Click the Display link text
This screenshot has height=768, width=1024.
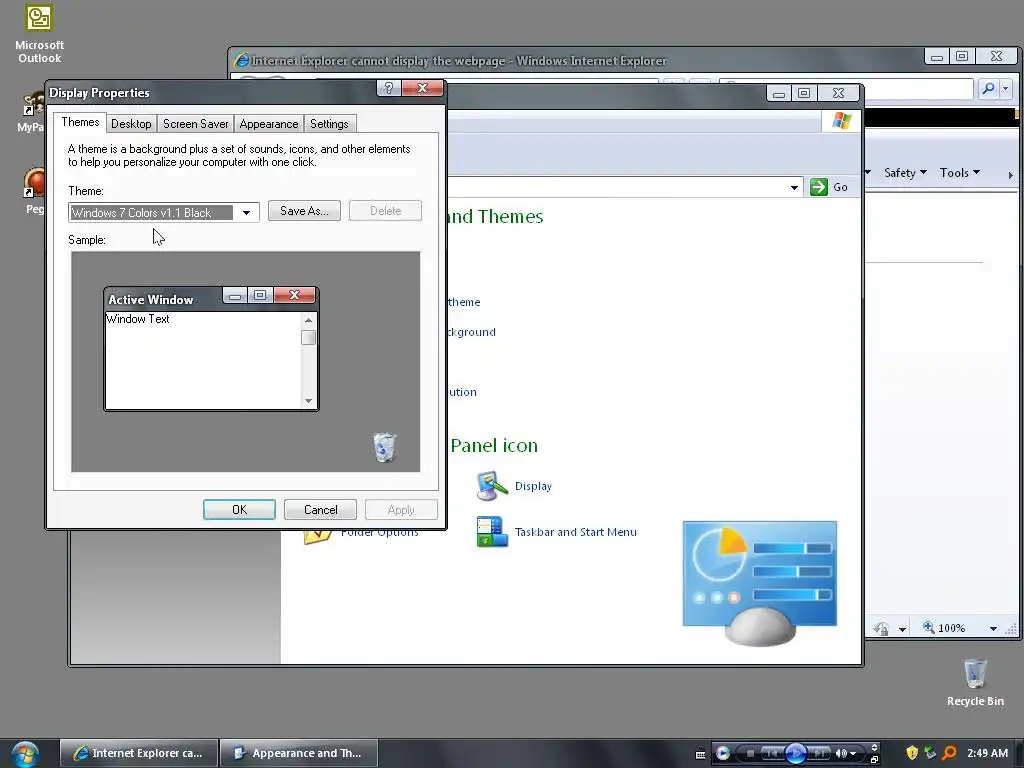pos(533,486)
